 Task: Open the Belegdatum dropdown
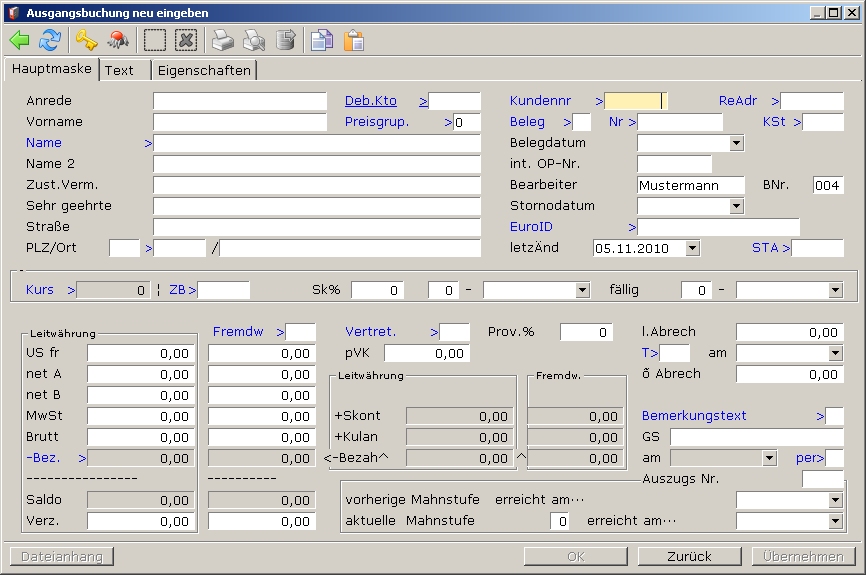737,143
